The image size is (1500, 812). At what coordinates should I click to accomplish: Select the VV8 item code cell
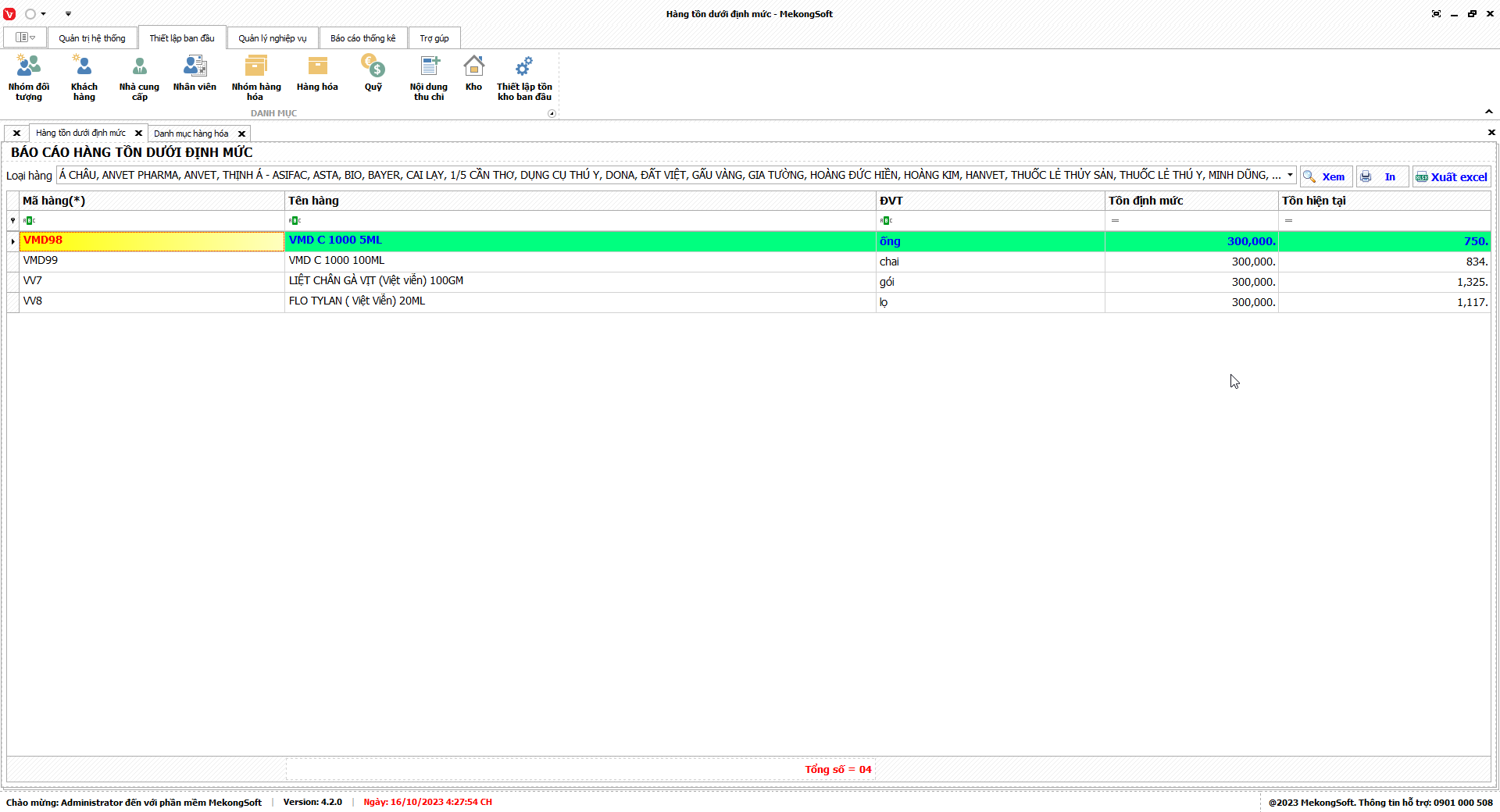(152, 302)
